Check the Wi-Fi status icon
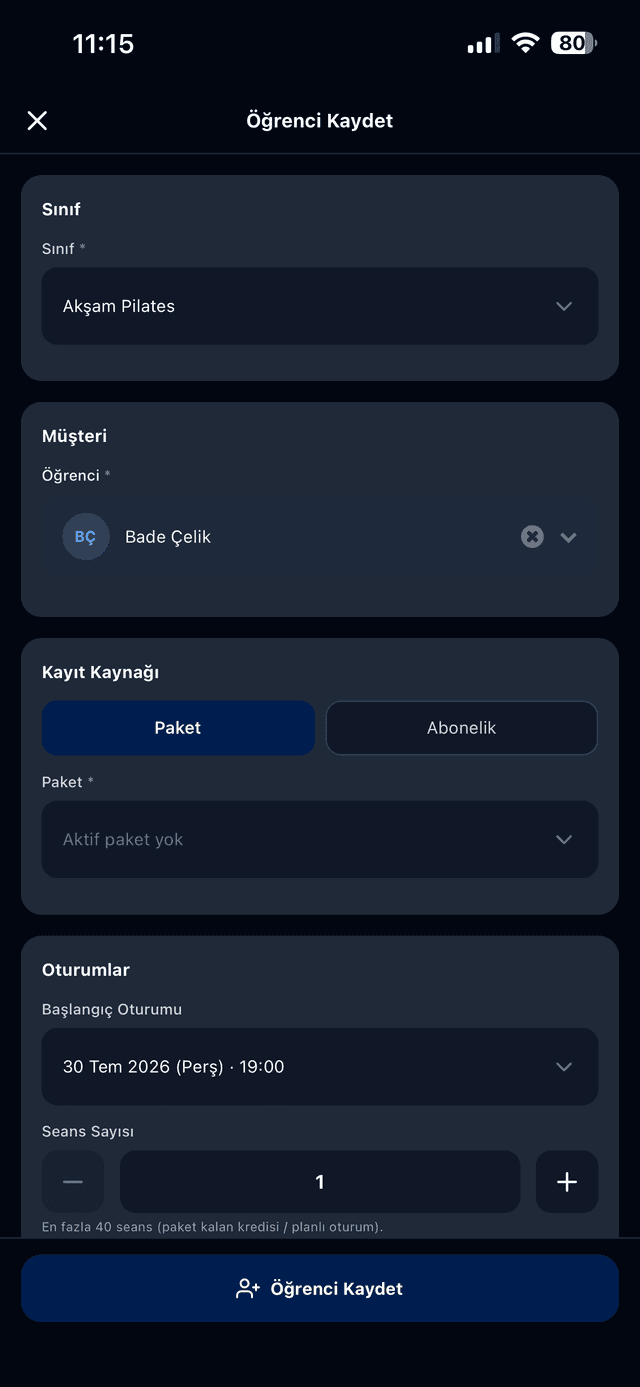This screenshot has width=640, height=1387. pos(525,43)
